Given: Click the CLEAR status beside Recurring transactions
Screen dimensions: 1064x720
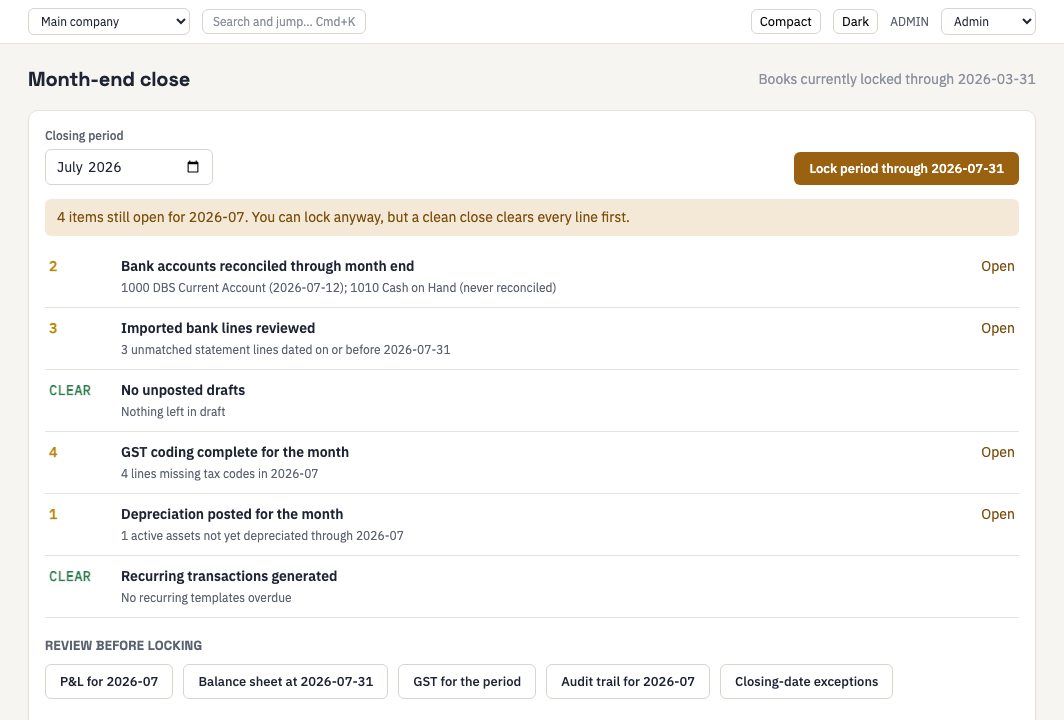Looking at the screenshot, I should [70, 576].
